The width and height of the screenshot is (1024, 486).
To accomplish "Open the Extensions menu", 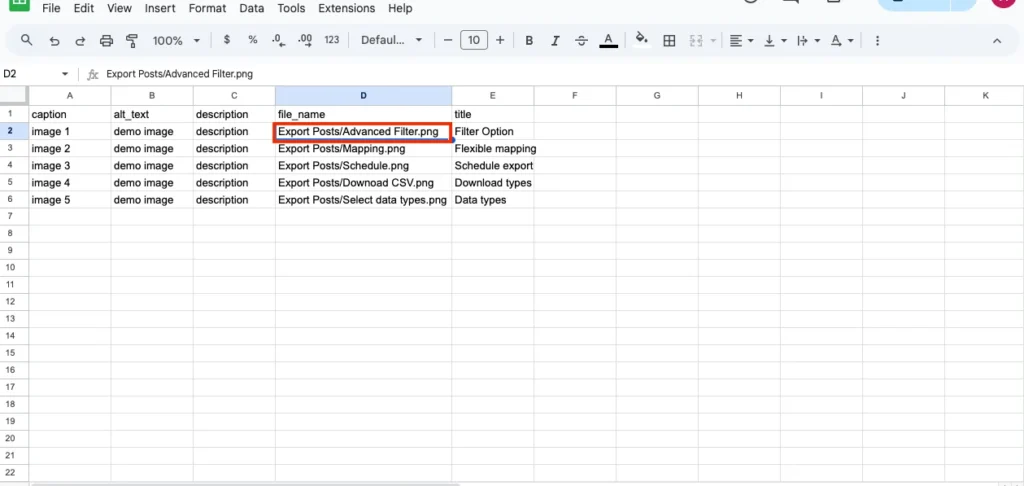I will coord(346,8).
